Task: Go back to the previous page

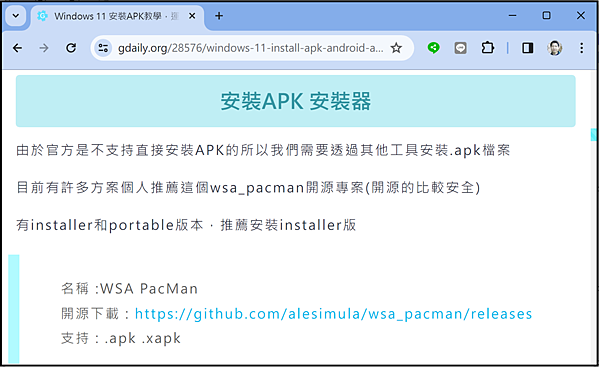Action: [18, 48]
